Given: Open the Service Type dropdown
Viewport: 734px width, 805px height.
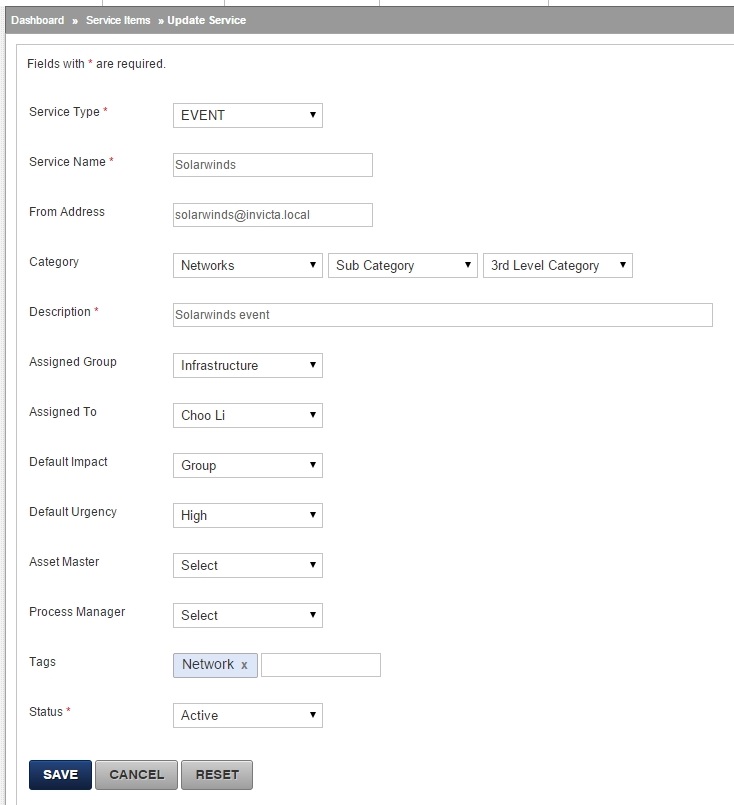Looking at the screenshot, I should click(x=248, y=116).
